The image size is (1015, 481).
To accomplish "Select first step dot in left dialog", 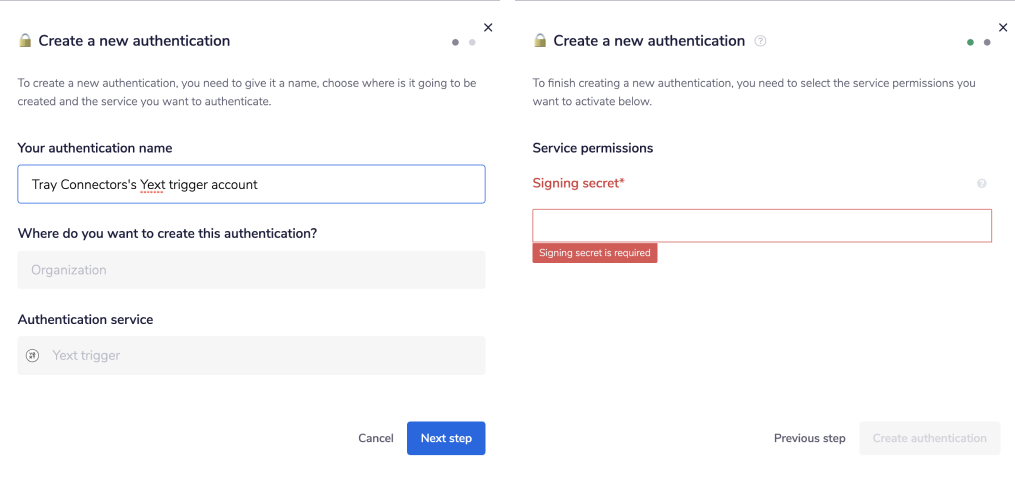I will pyautogui.click(x=456, y=42).
